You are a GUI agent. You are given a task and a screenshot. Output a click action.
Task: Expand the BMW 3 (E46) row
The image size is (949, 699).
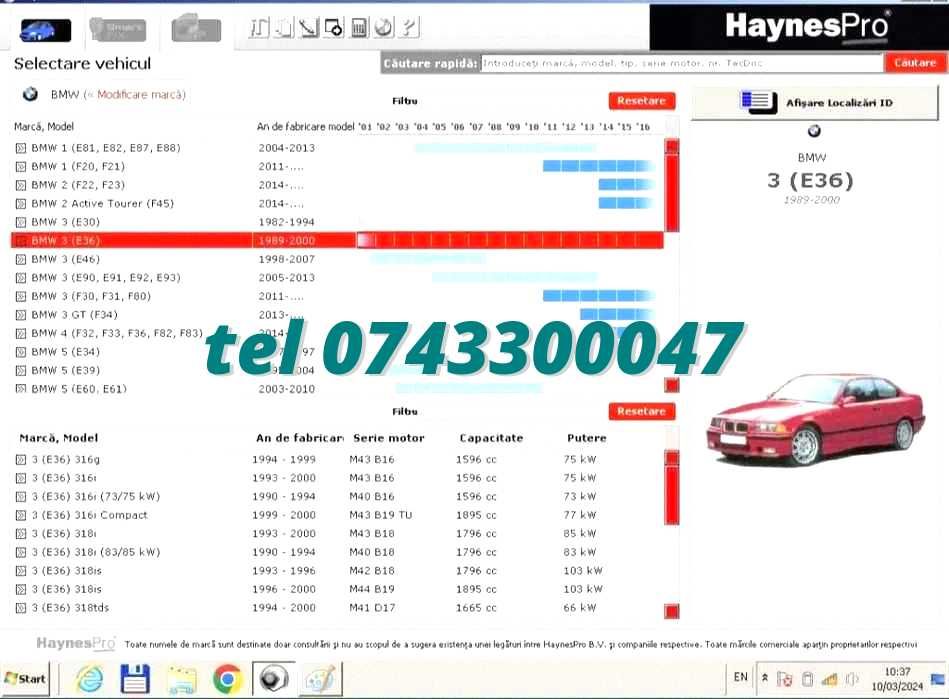[21, 260]
